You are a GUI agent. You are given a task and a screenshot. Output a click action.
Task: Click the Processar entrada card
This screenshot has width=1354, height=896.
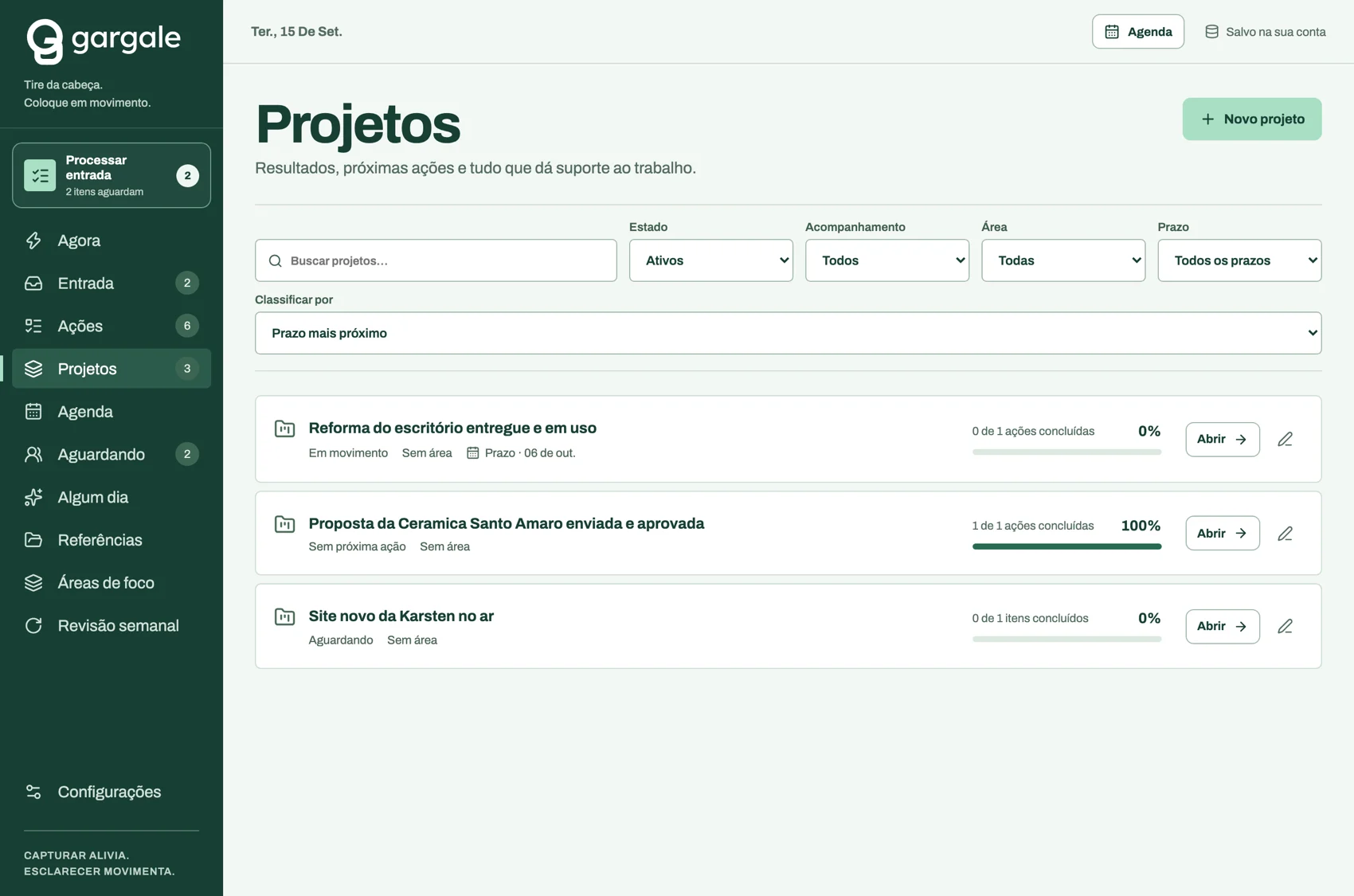point(112,175)
